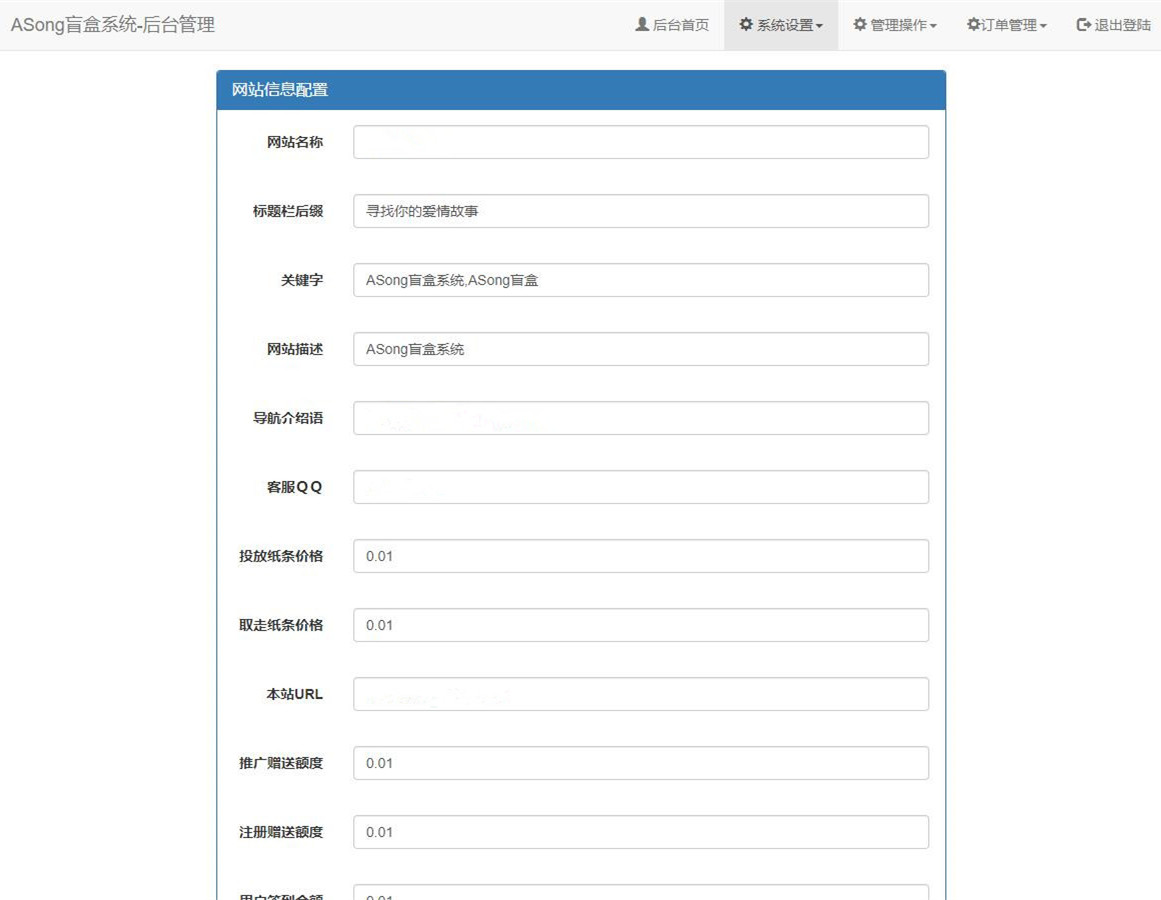The width and height of the screenshot is (1161, 900).
Task: Click the 网站描述 field label
Action: pos(295,349)
